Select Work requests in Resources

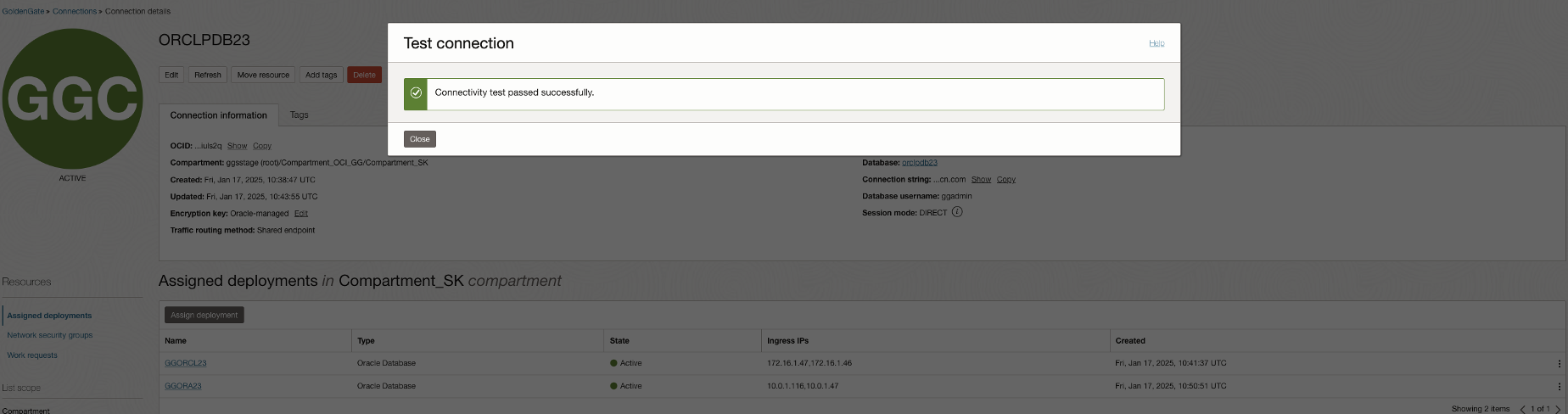click(32, 355)
